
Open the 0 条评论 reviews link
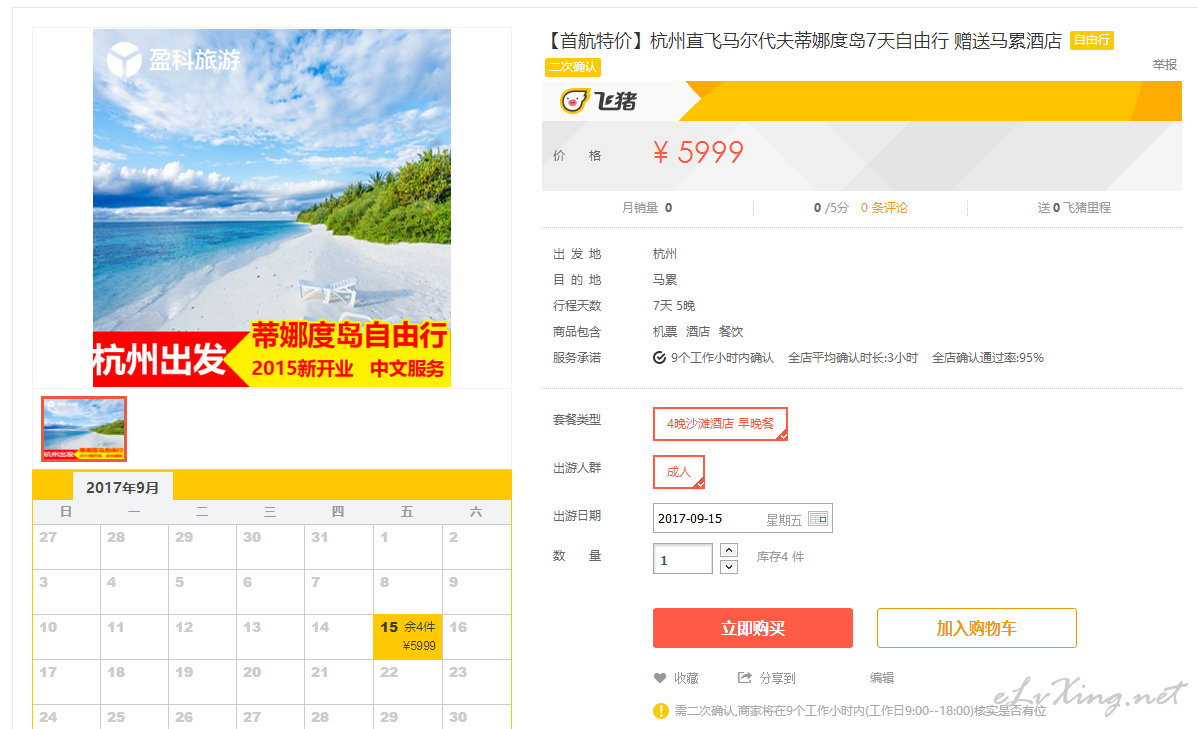click(884, 208)
